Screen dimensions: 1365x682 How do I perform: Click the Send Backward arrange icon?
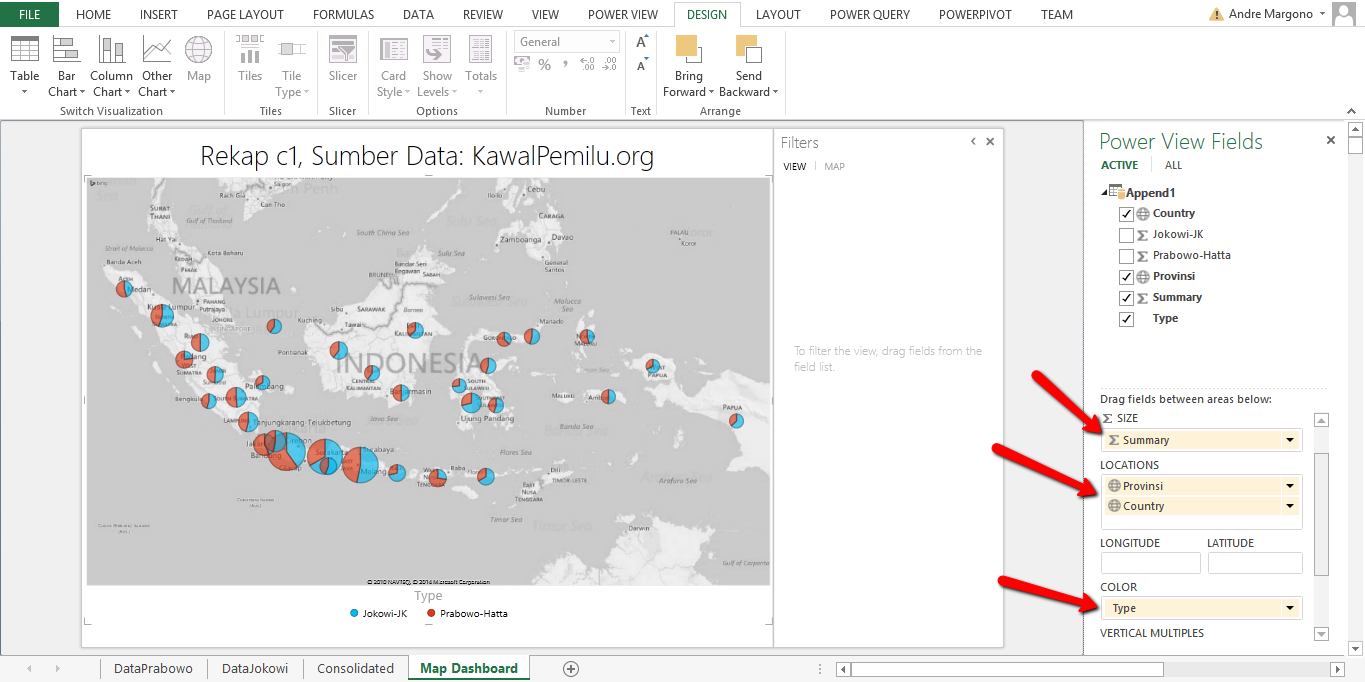pyautogui.click(x=748, y=50)
